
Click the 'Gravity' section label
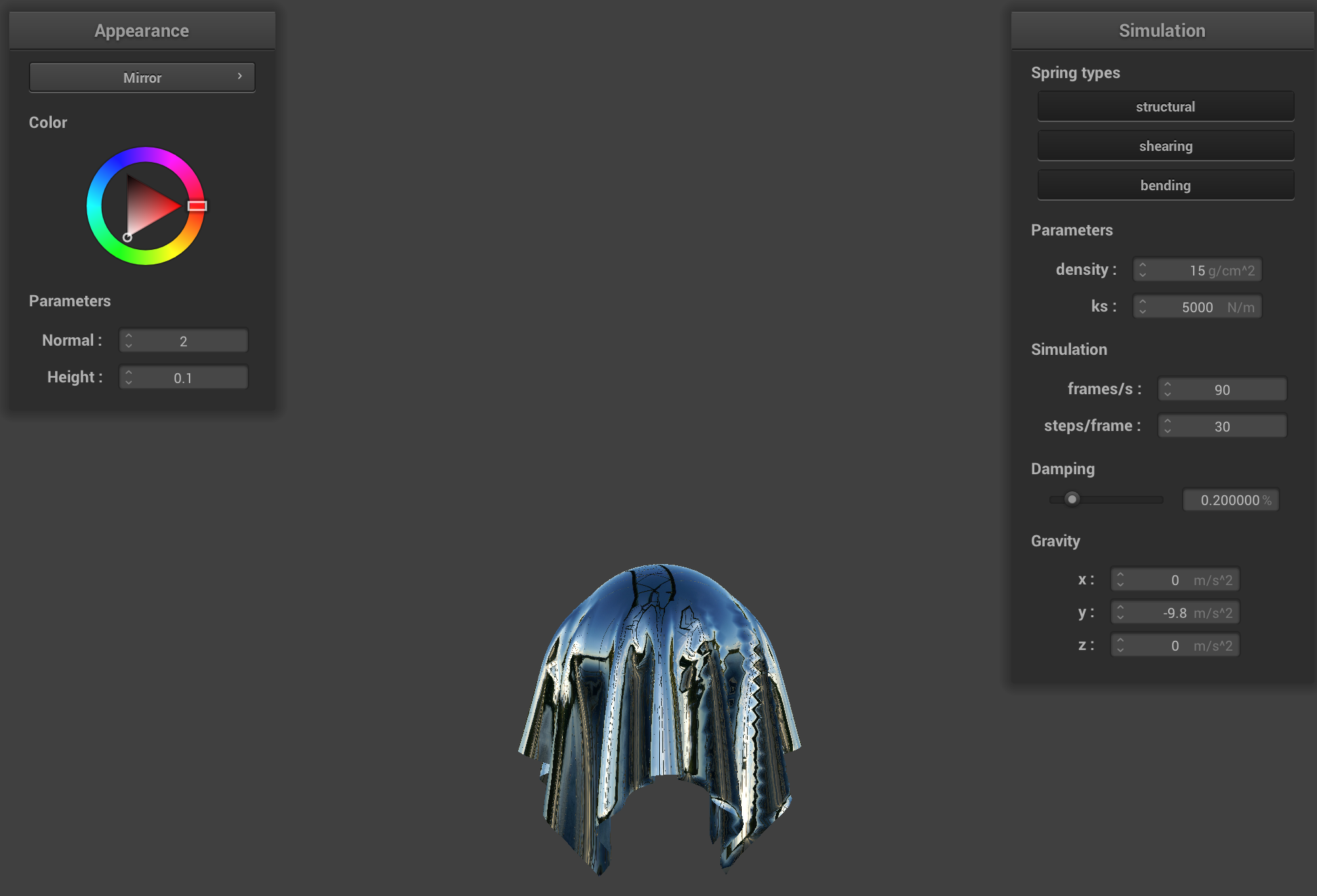click(1055, 541)
